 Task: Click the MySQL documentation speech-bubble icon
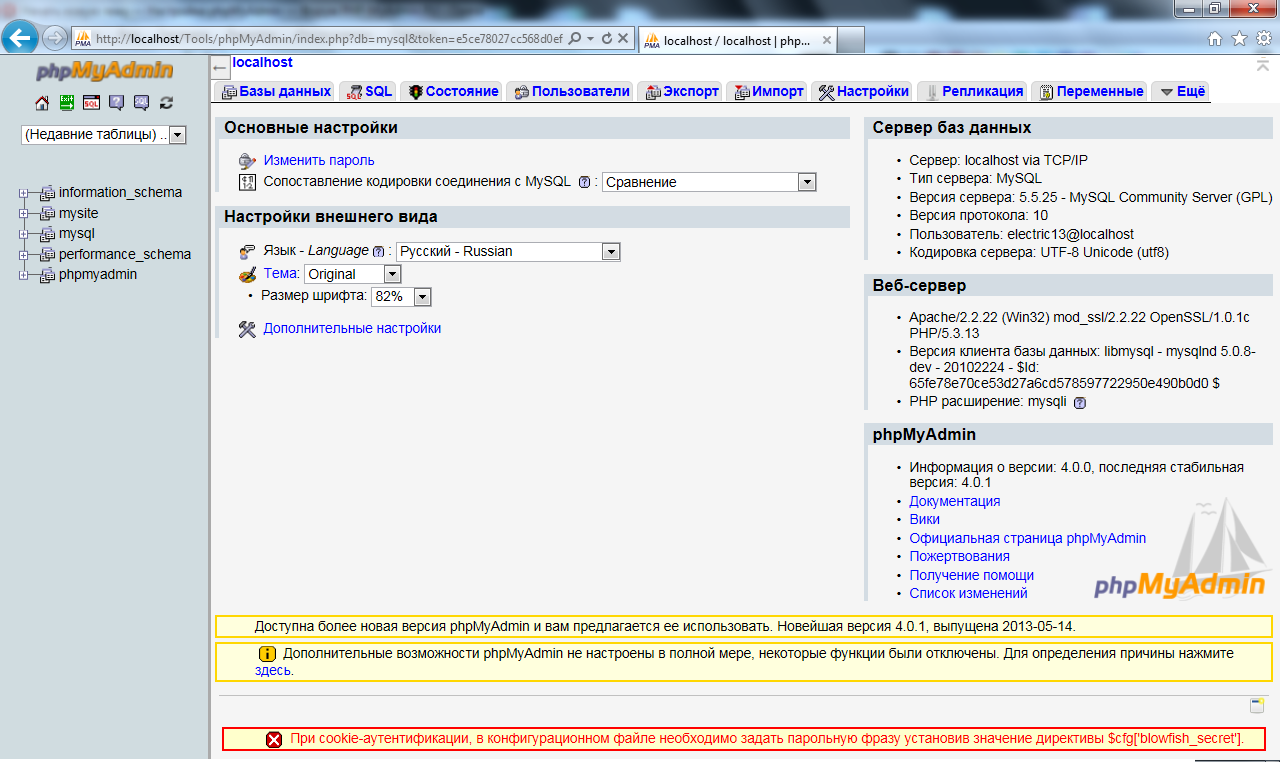tap(141, 103)
